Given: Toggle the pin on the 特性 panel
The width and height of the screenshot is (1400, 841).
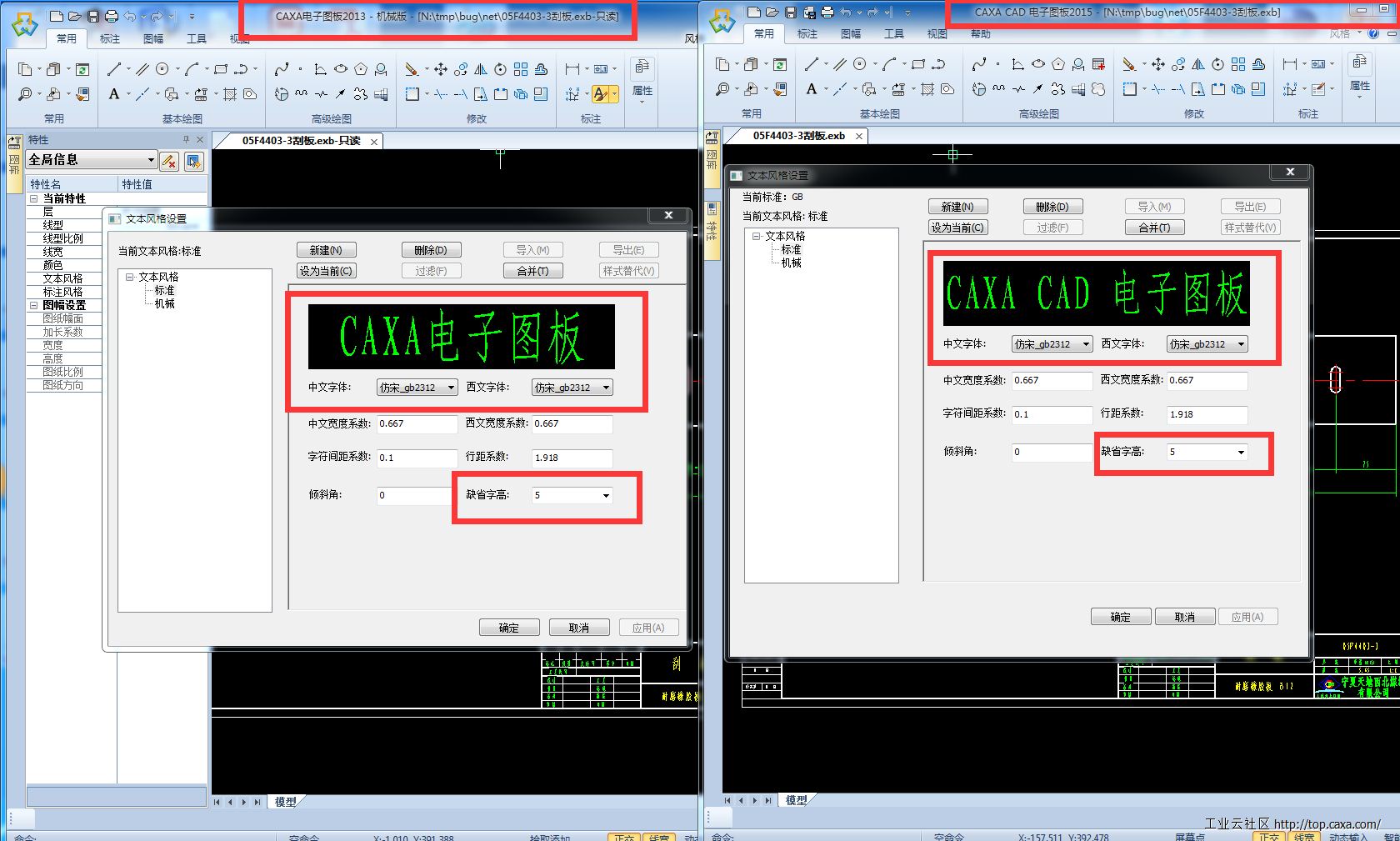Looking at the screenshot, I should click(x=186, y=140).
